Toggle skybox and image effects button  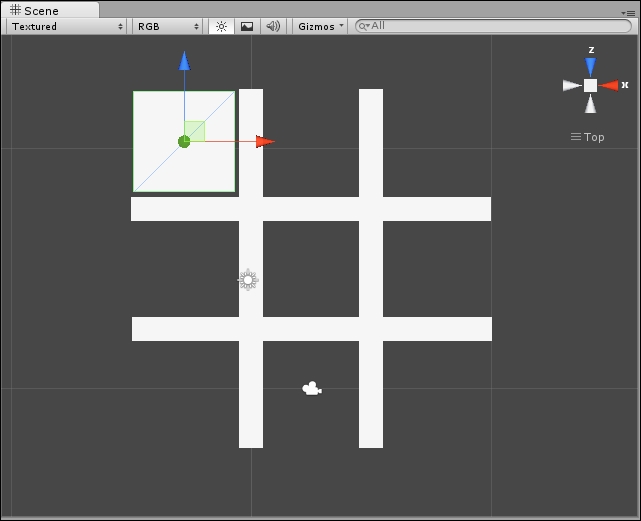tap(247, 27)
